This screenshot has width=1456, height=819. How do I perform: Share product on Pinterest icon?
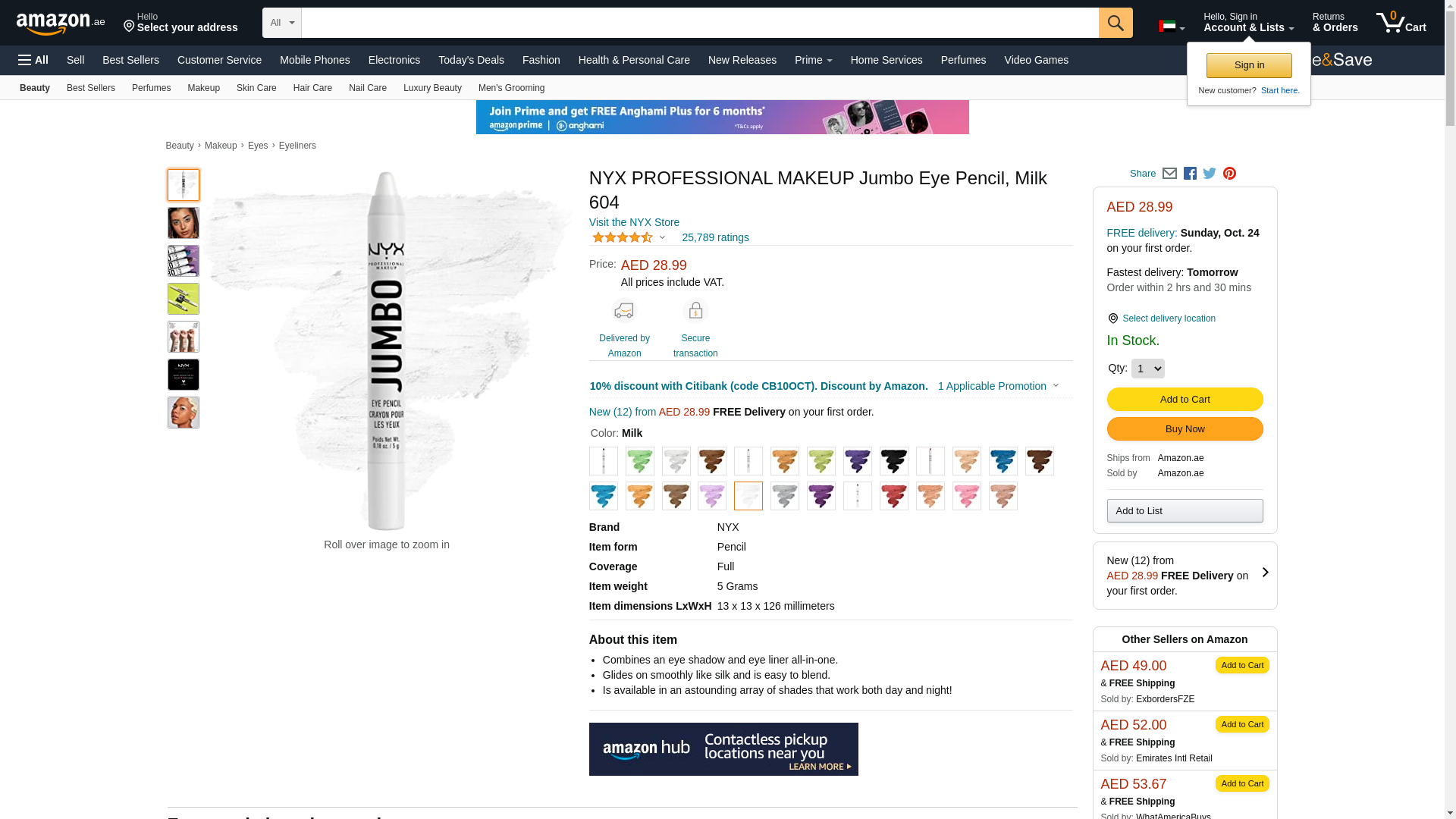(x=1229, y=174)
